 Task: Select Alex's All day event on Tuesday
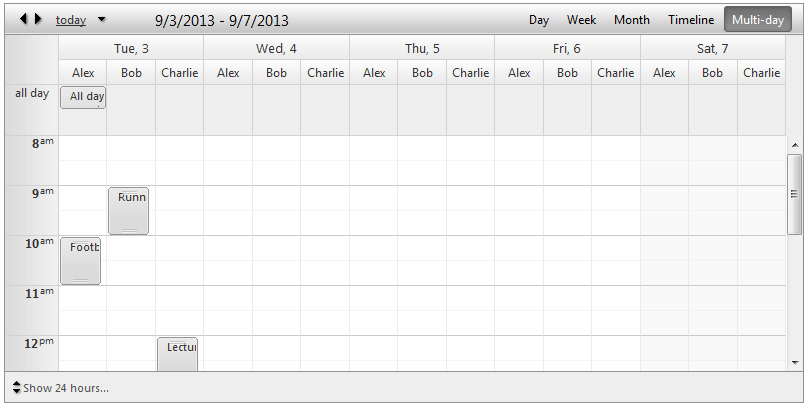[x=83, y=97]
